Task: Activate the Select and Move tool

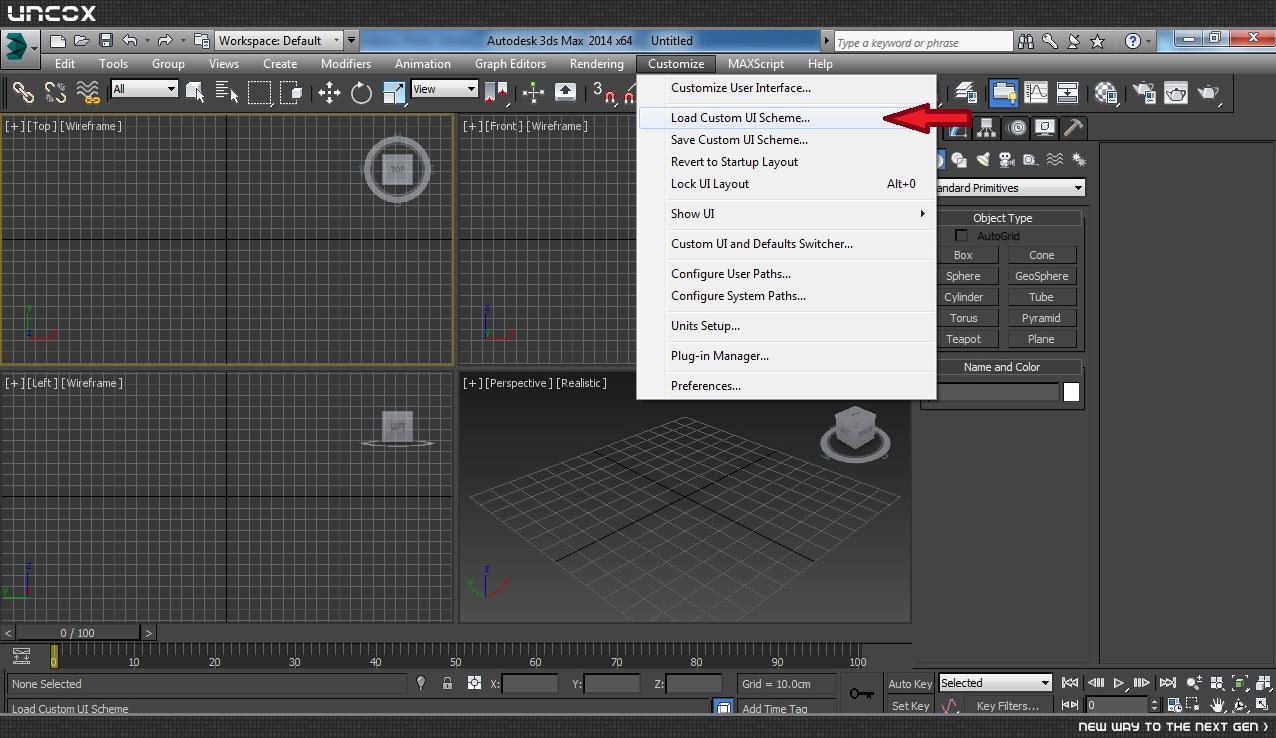Action: (x=329, y=93)
